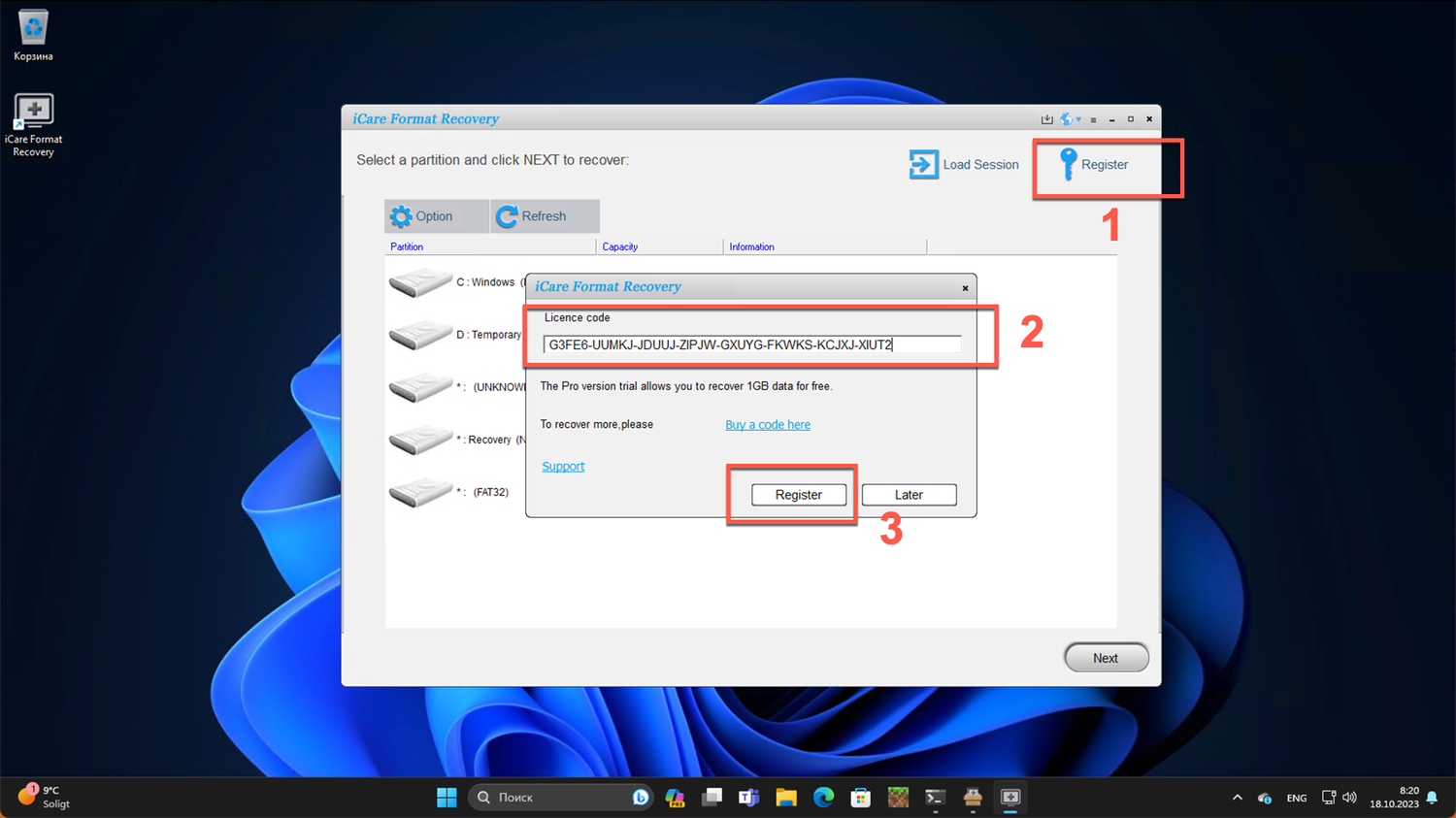This screenshot has width=1456, height=818.
Task: Click the OneDrive cloud tray icon
Action: click(x=1265, y=798)
